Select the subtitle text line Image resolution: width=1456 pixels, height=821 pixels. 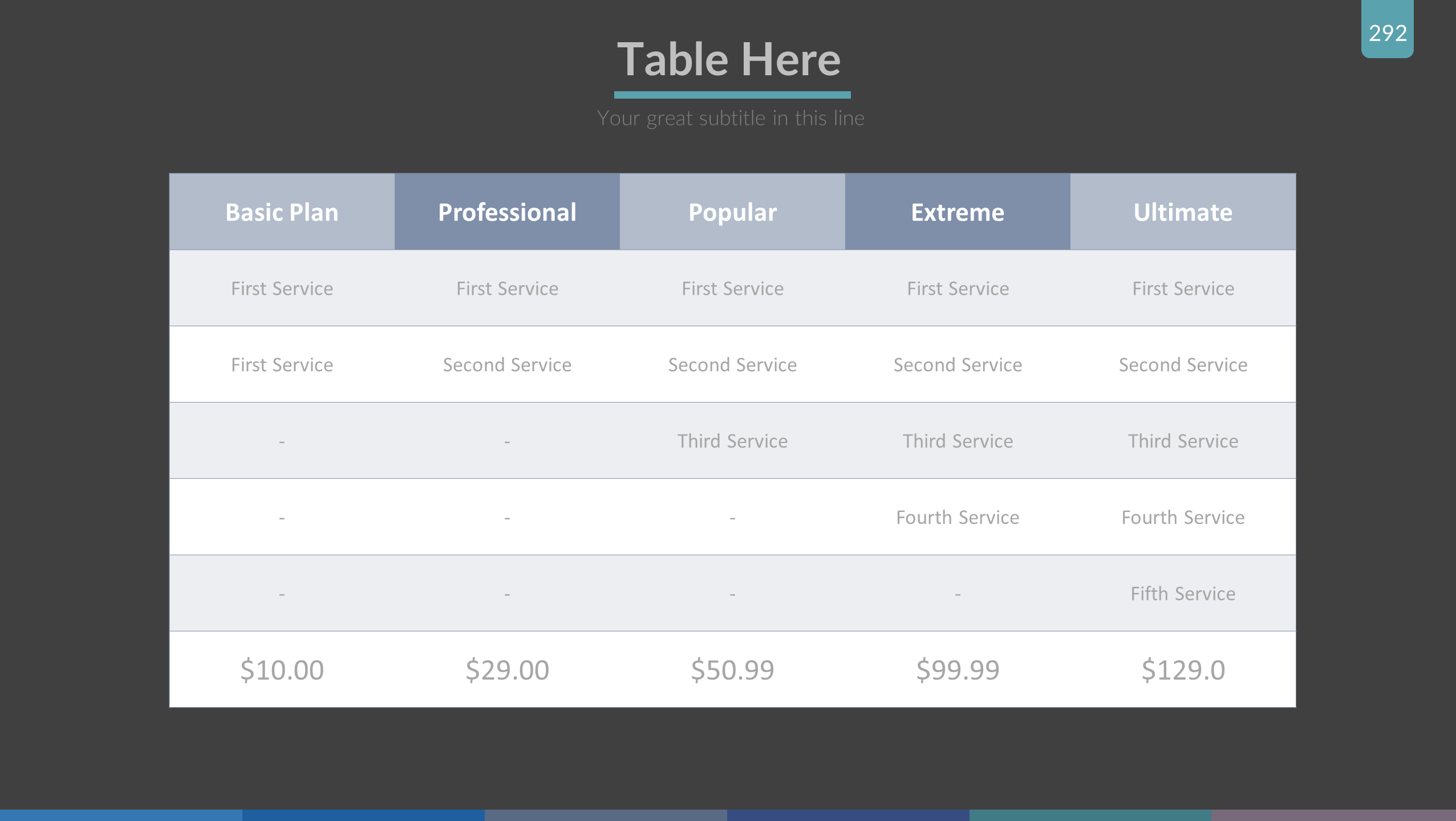731,119
